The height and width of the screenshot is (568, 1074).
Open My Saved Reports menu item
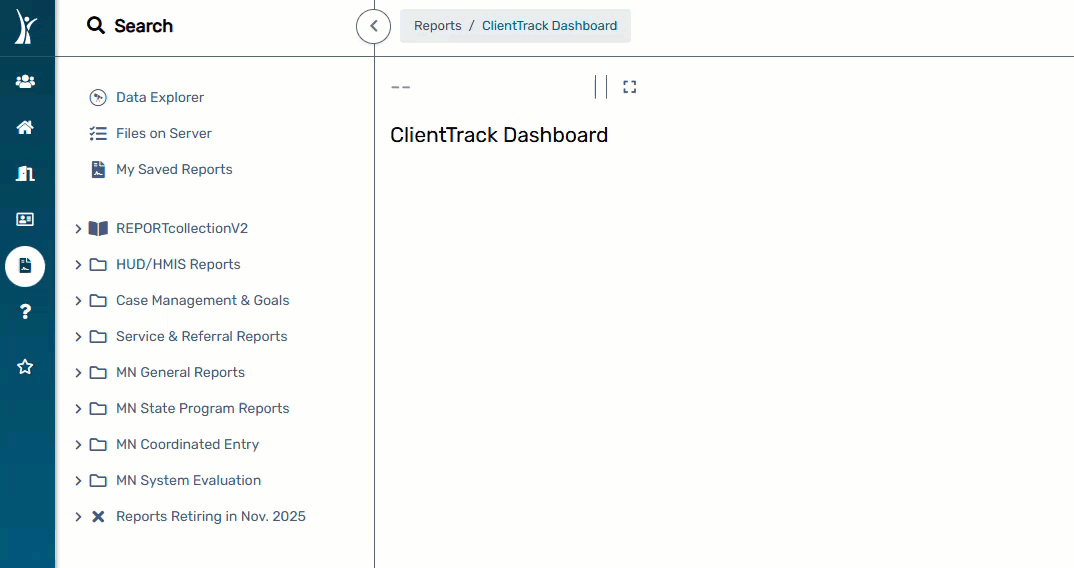174,169
